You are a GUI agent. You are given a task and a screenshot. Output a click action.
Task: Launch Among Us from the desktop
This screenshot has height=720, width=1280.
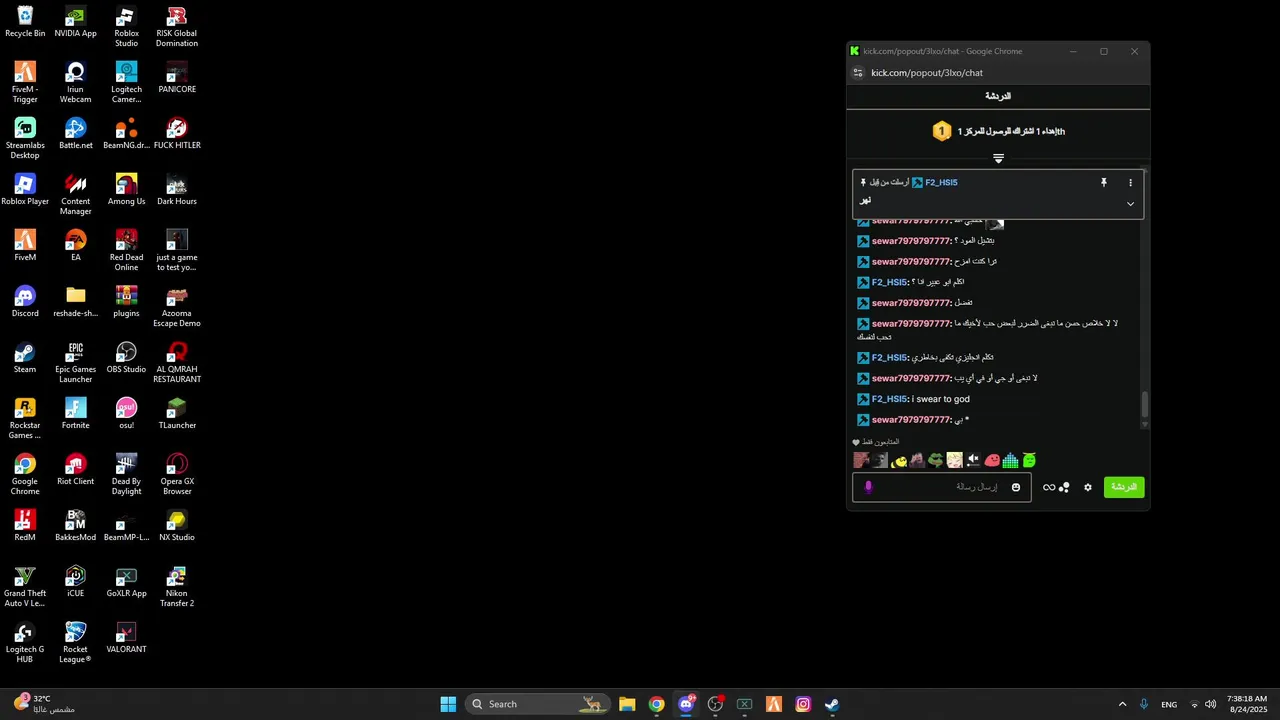(126, 190)
